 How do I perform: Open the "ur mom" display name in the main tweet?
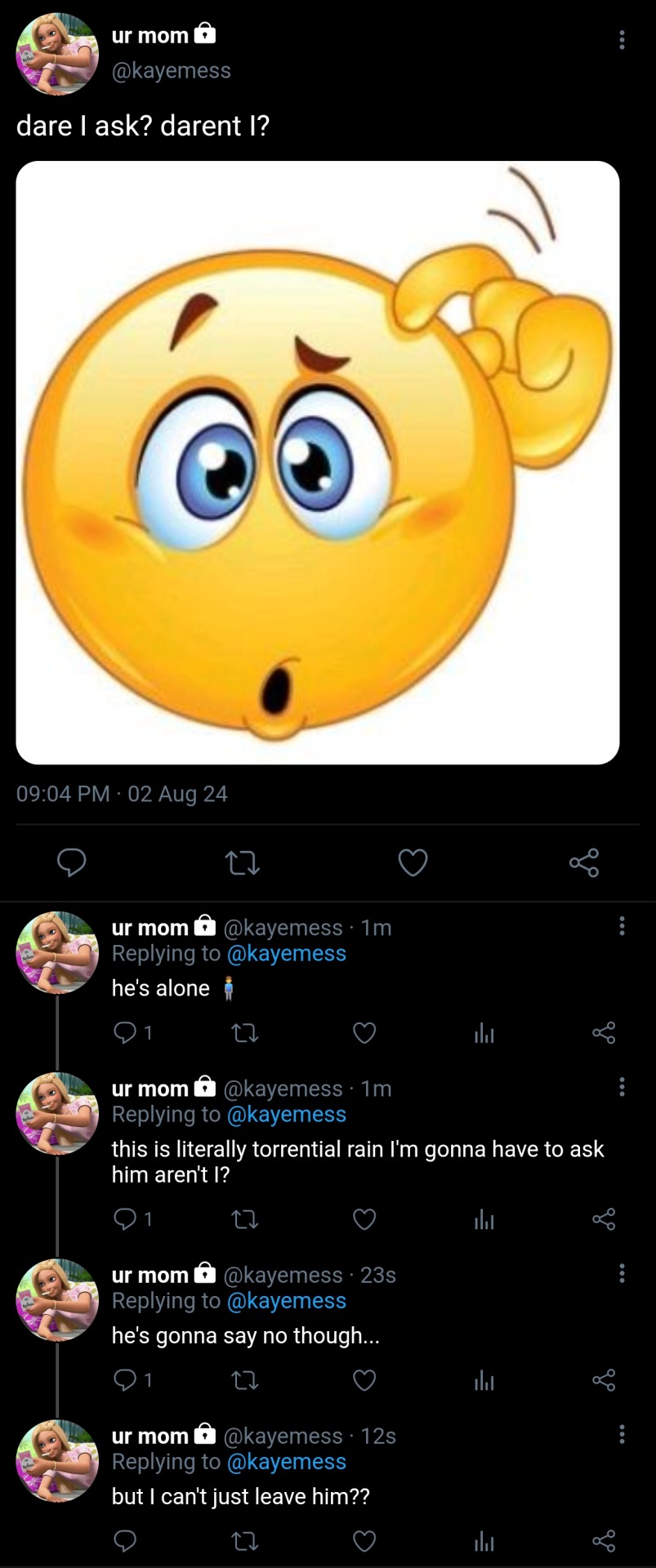pyautogui.click(x=150, y=35)
